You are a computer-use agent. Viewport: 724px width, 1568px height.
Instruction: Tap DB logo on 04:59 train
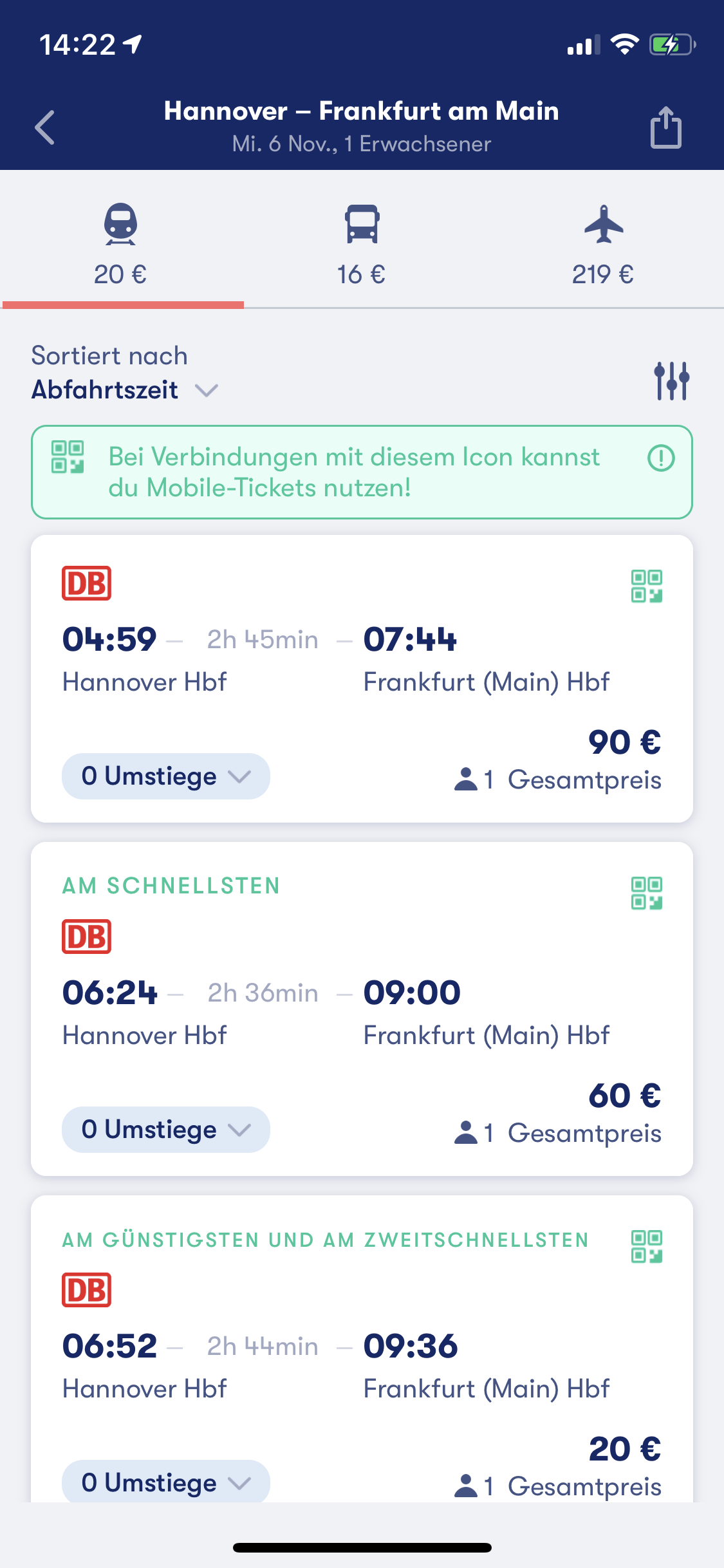(86, 583)
